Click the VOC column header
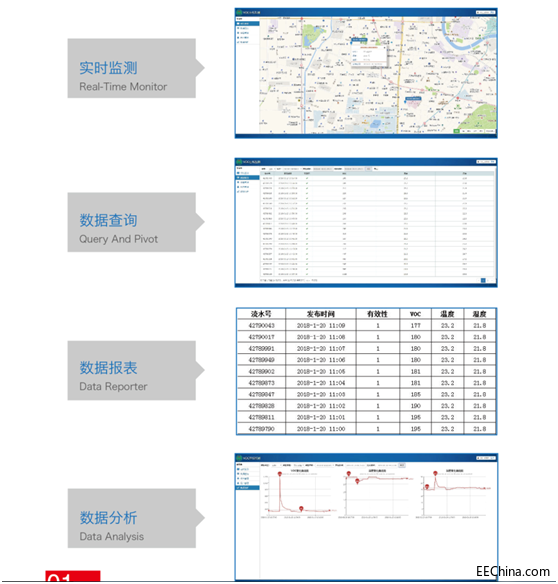The width and height of the screenshot is (558, 584). (415, 314)
